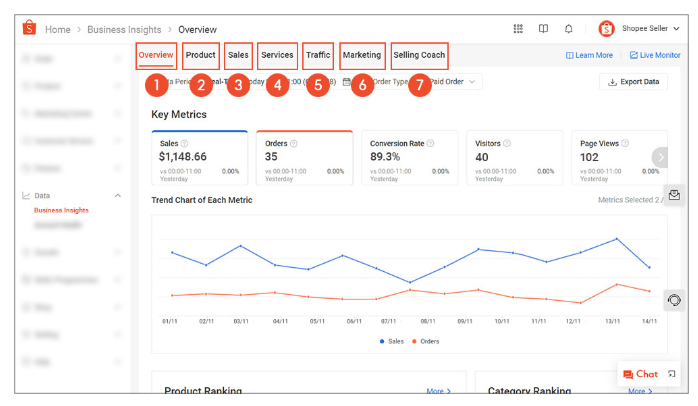Collapse the Data sidebar section

click(x=118, y=196)
